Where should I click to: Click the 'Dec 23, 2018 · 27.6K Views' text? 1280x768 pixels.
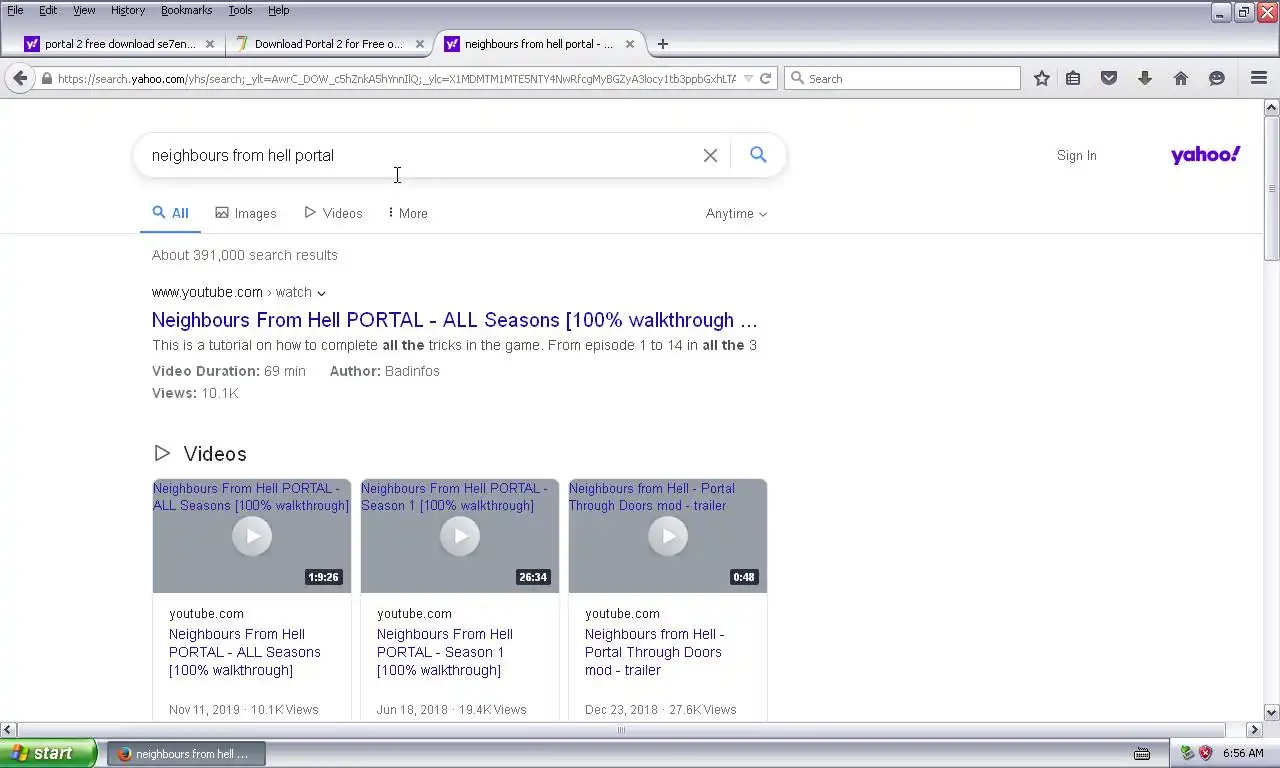pyautogui.click(x=661, y=710)
